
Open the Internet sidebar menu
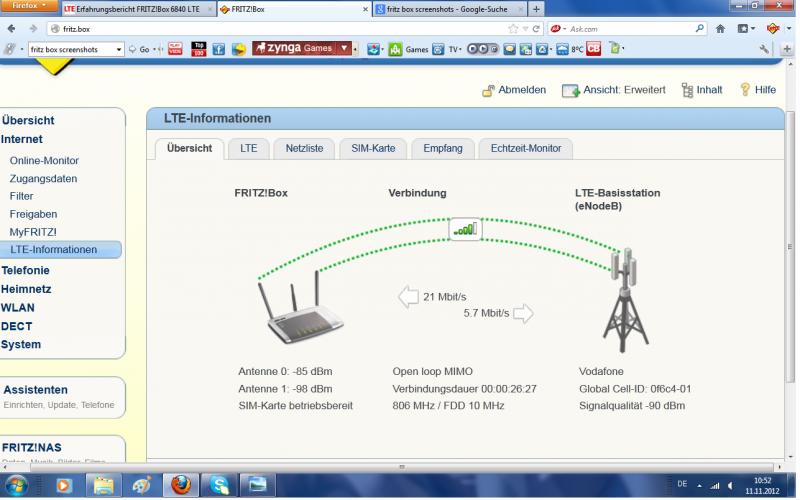(22, 139)
